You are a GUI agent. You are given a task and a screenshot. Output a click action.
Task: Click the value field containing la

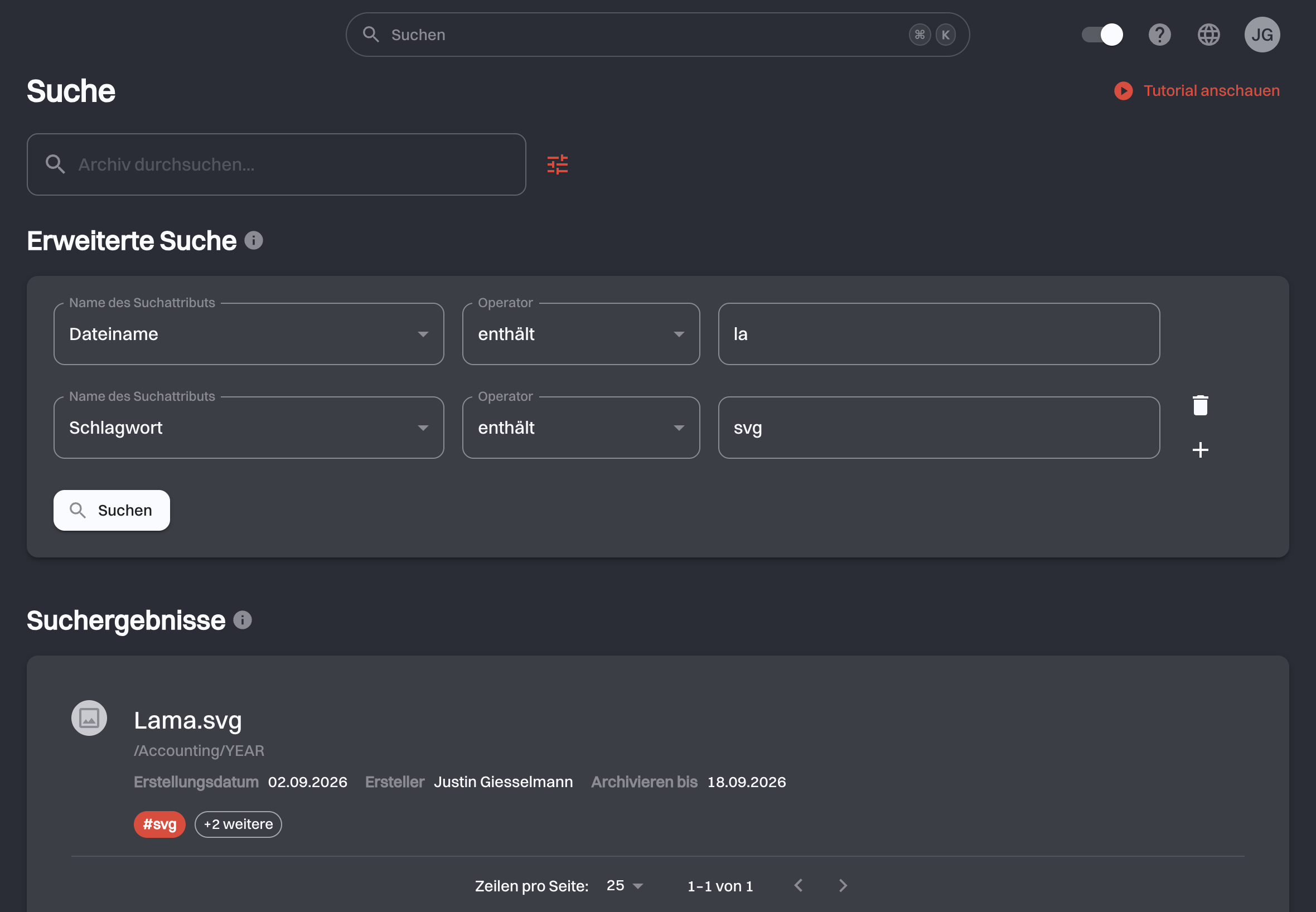click(x=939, y=334)
